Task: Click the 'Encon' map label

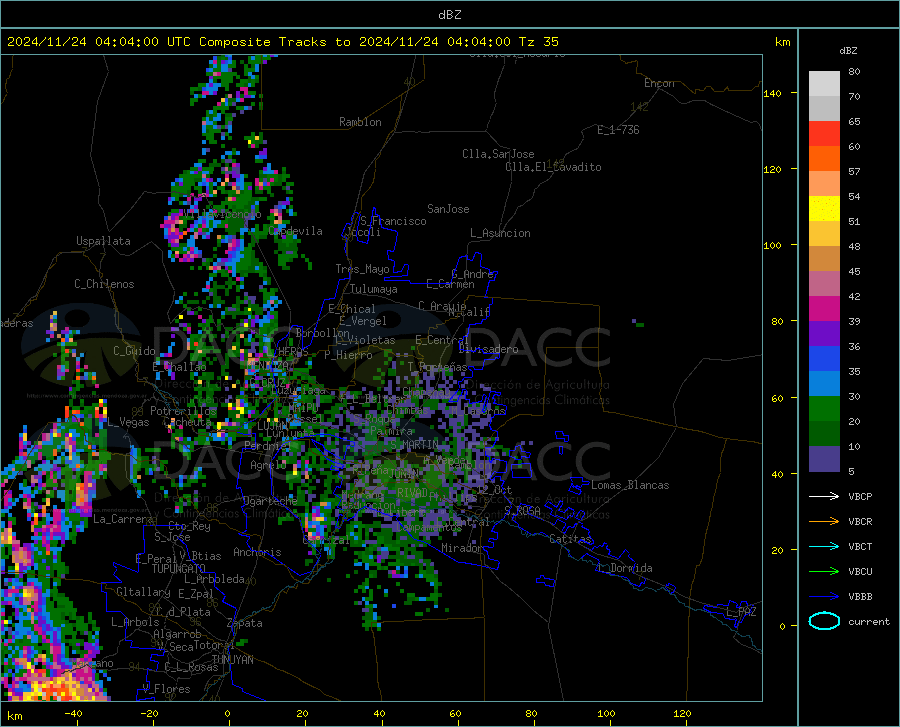Action: (x=659, y=83)
